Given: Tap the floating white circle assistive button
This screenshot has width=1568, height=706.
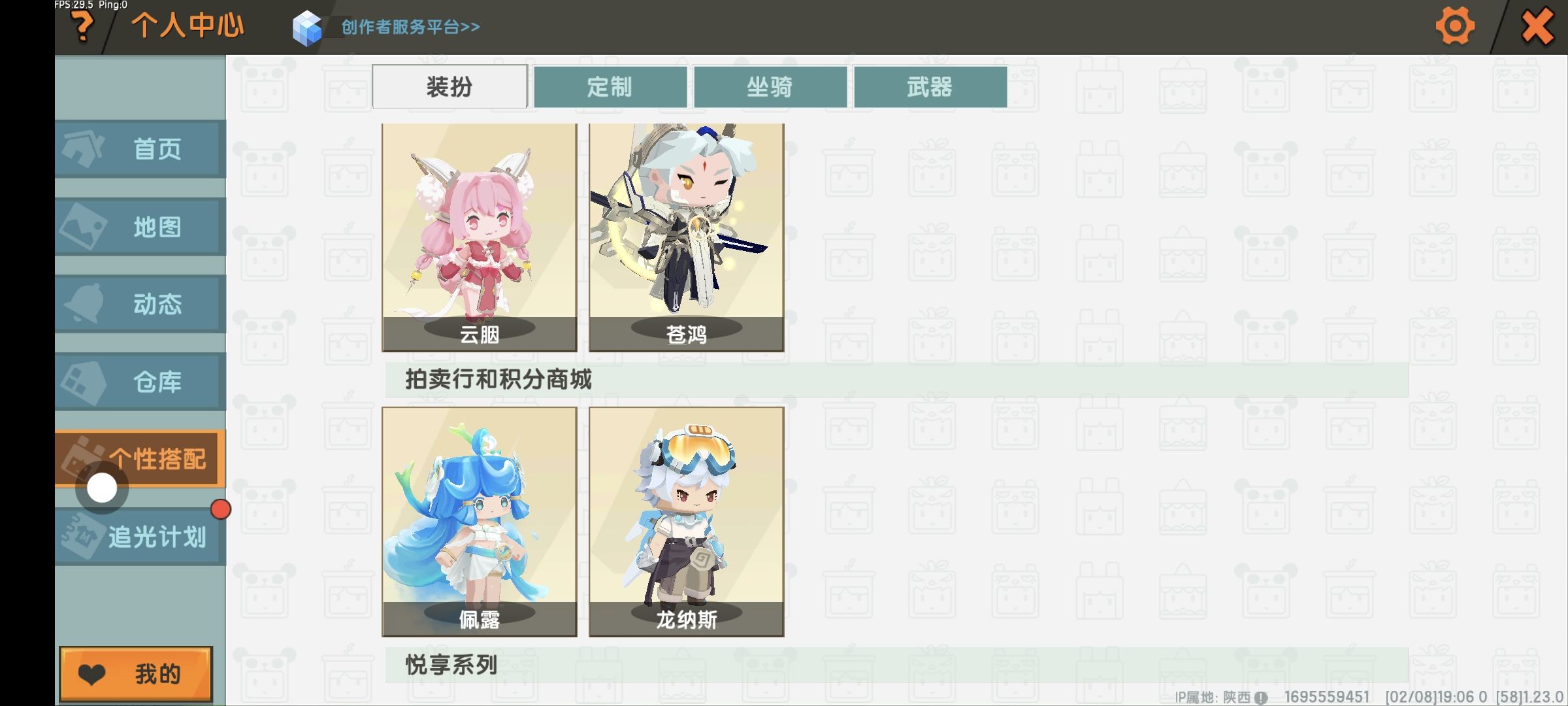Looking at the screenshot, I should coord(102,488).
